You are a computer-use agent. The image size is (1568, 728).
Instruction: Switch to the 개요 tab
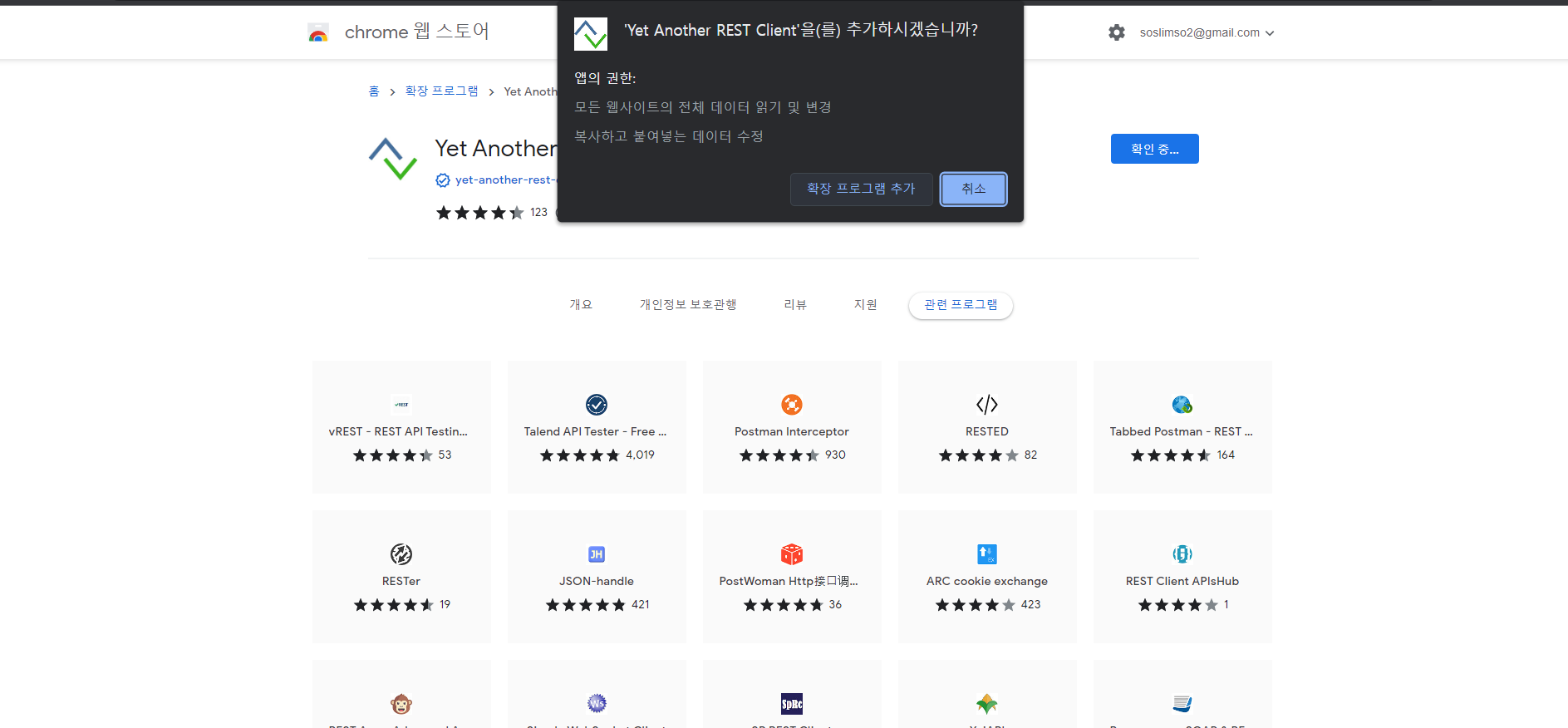(581, 305)
